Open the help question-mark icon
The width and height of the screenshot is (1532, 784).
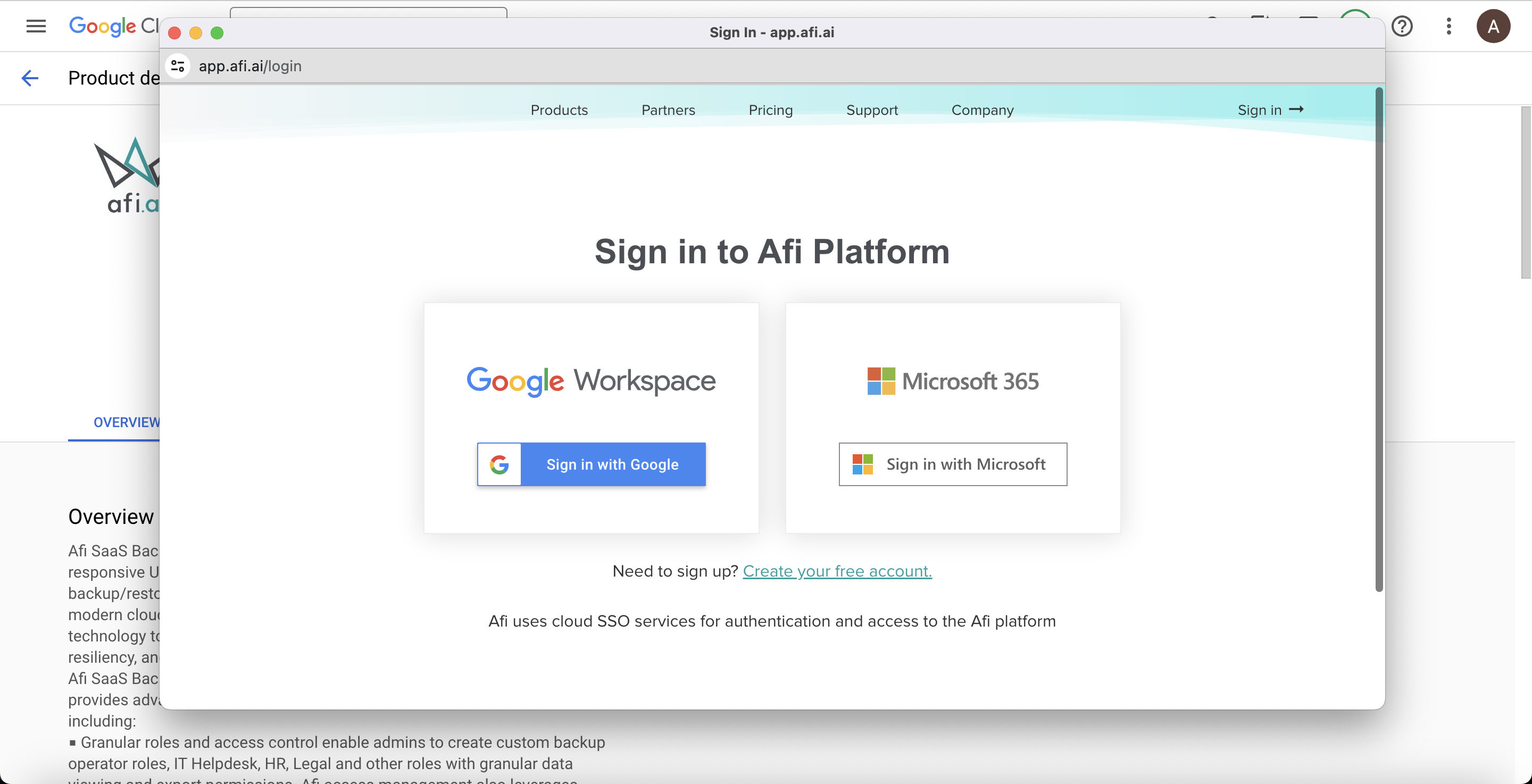[x=1402, y=26]
